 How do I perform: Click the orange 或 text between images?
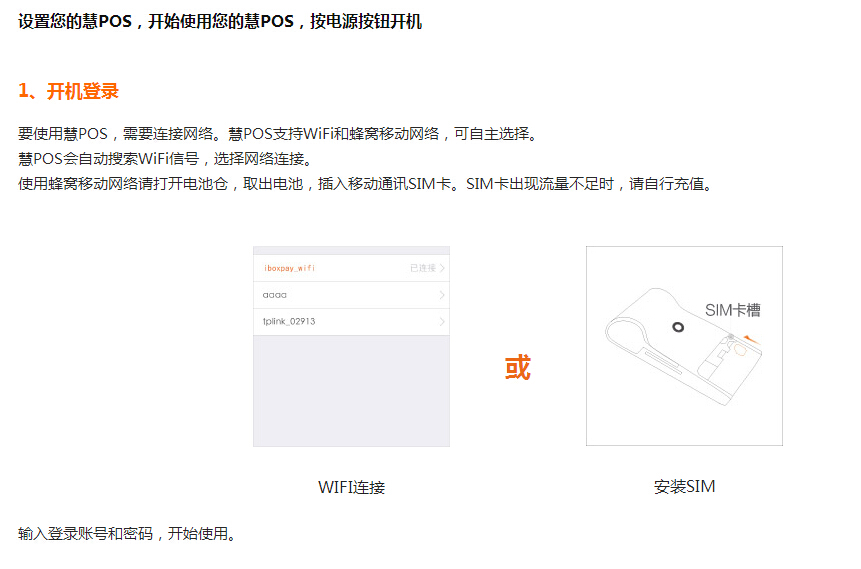518,367
